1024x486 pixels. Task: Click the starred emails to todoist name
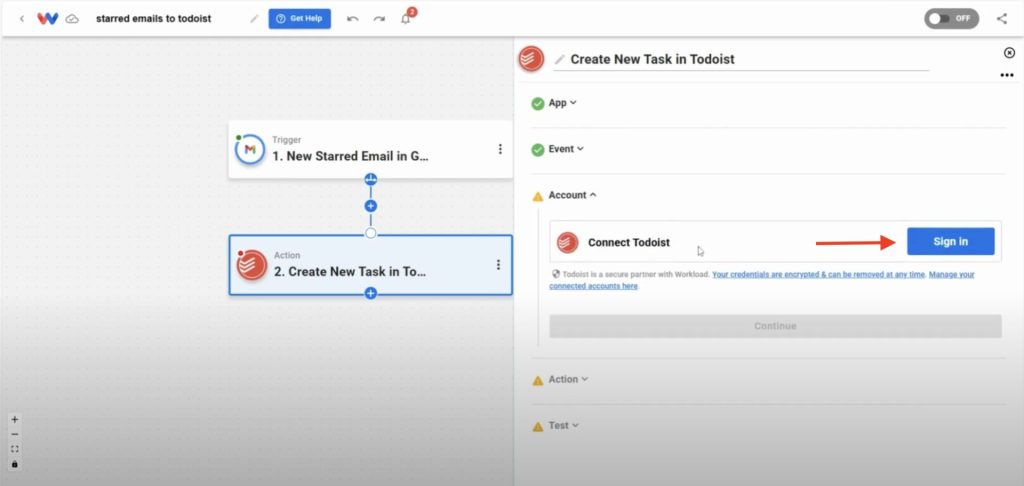coord(153,18)
